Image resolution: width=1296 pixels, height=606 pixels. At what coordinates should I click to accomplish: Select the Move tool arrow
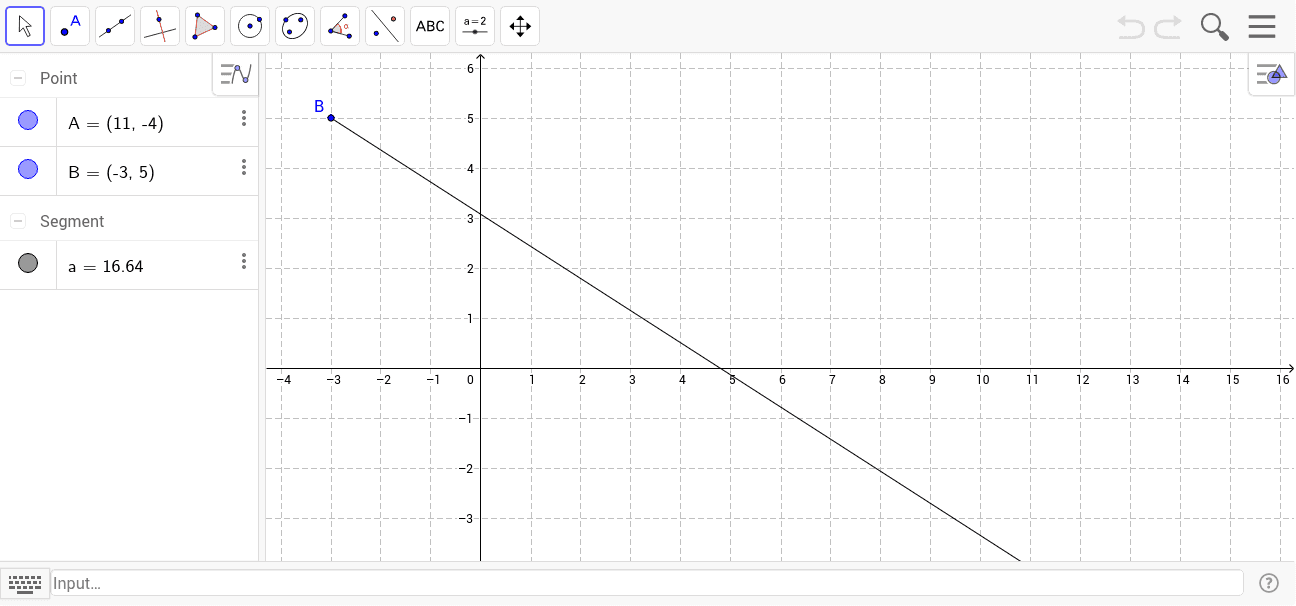pyautogui.click(x=25, y=25)
